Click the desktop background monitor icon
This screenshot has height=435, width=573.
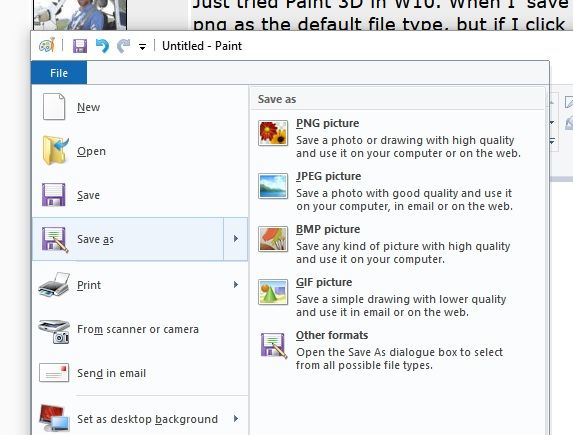tap(55, 419)
